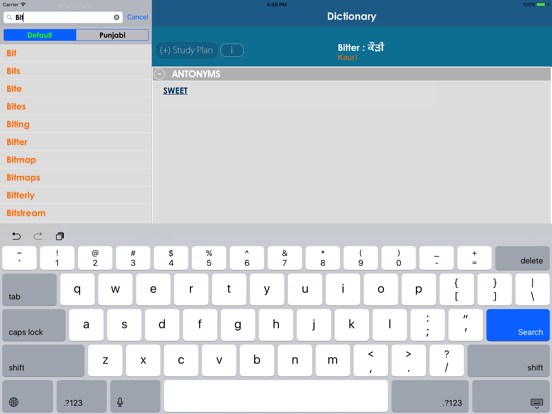552x414 pixels.
Task: Tap the number 0 key
Action: (399, 258)
